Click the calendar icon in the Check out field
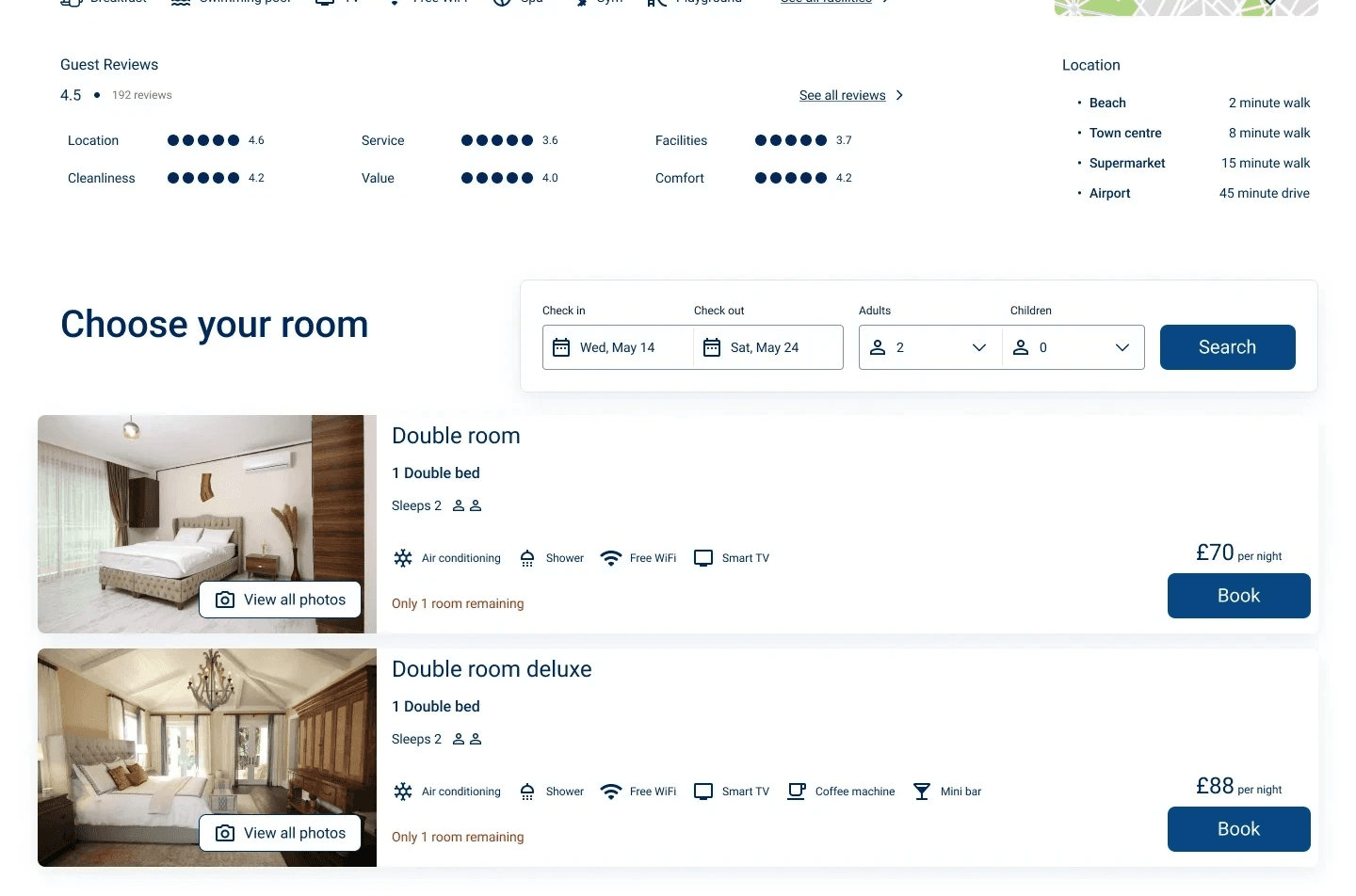This screenshot has width=1356, height=896. pos(712,347)
